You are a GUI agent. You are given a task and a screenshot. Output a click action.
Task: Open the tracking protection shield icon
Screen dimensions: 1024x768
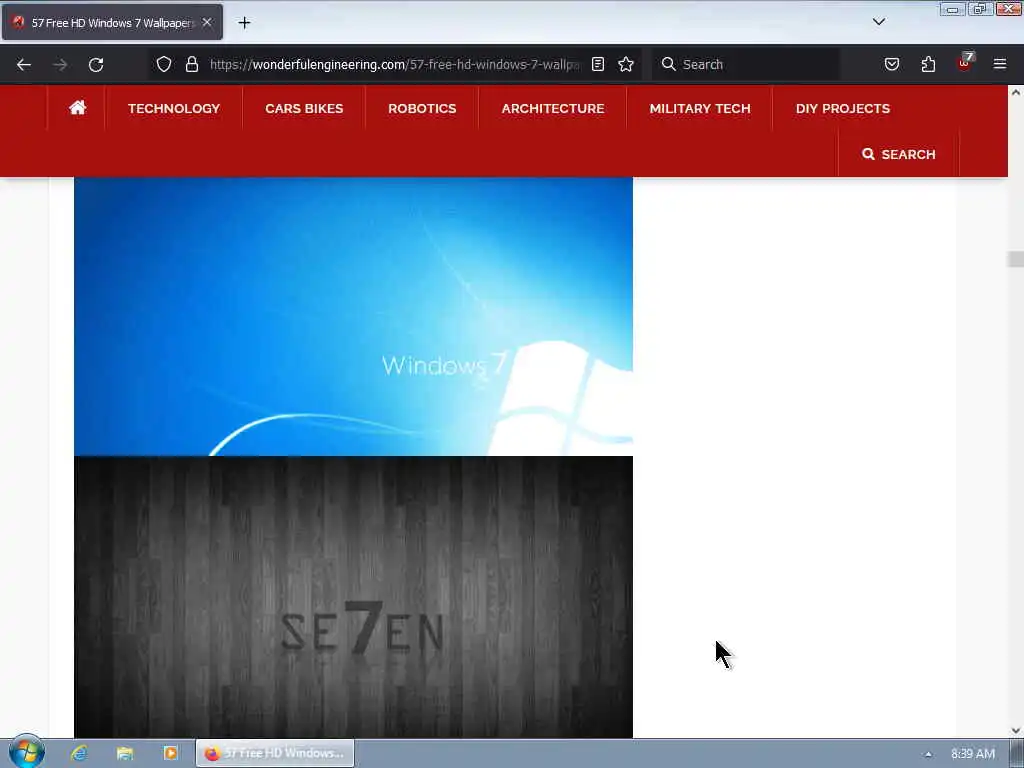[x=164, y=64]
